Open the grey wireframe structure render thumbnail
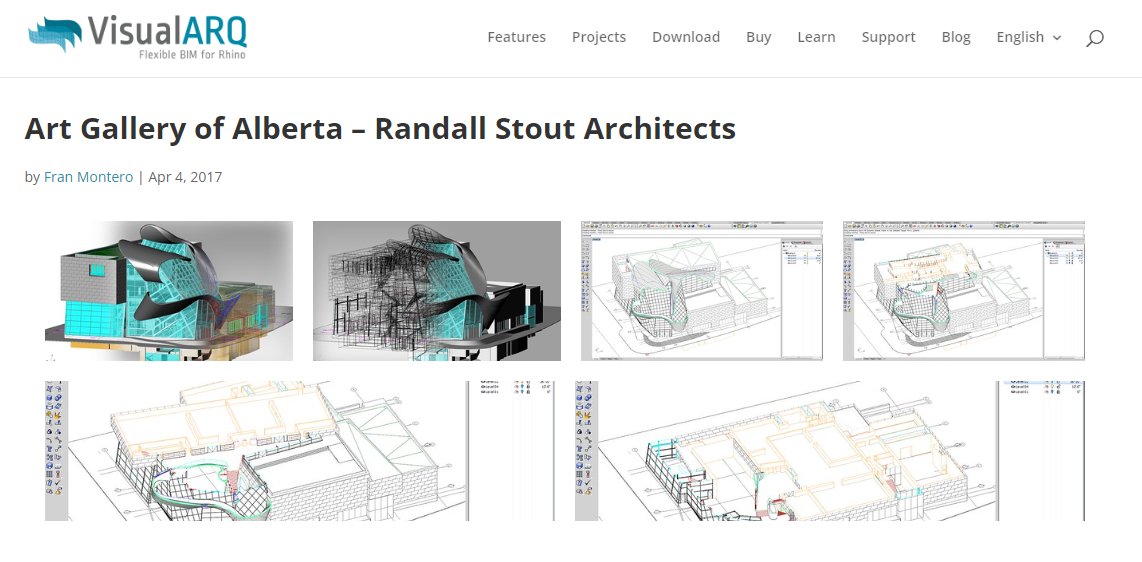Viewport: 1142px width, 562px height. tap(437, 290)
